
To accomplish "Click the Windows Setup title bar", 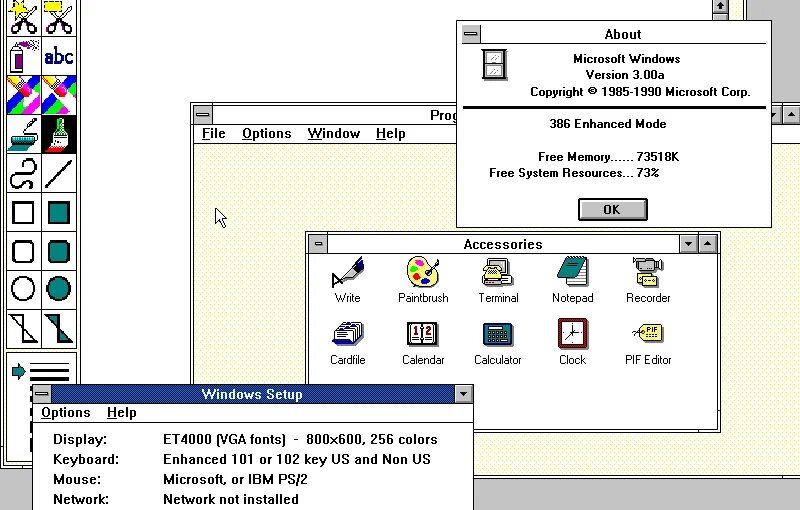I will click(x=252, y=394).
